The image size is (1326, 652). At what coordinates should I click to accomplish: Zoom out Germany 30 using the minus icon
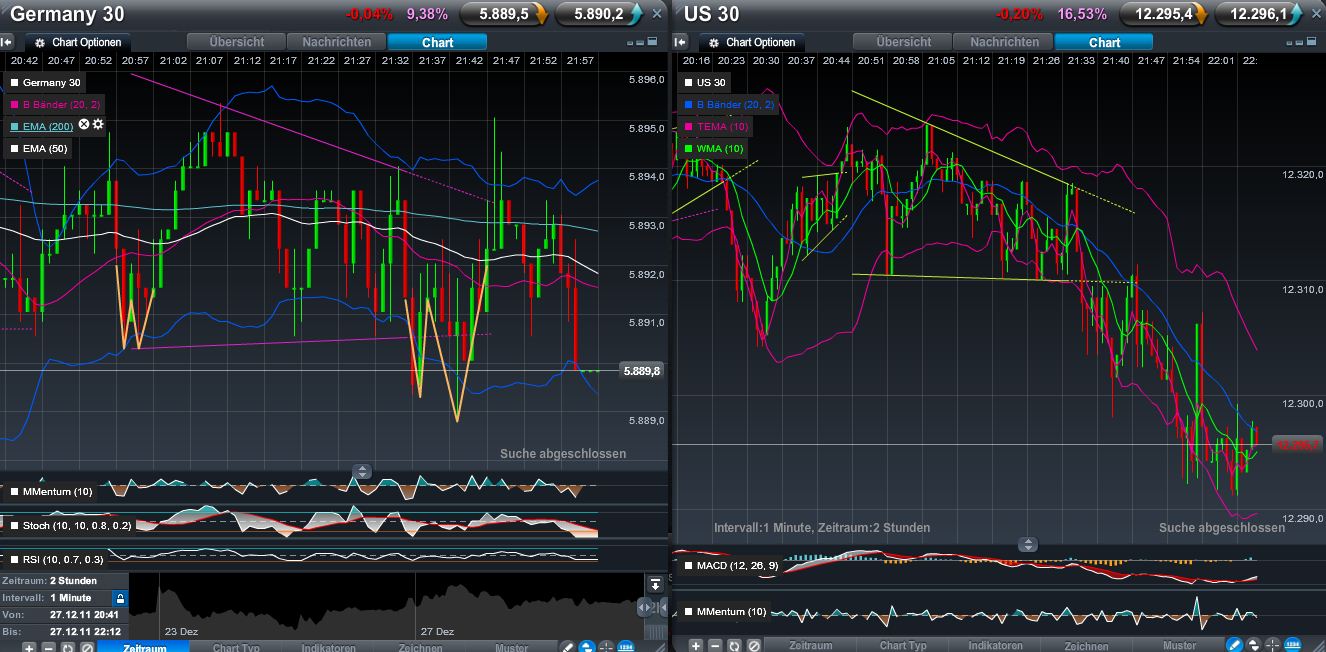point(47,647)
